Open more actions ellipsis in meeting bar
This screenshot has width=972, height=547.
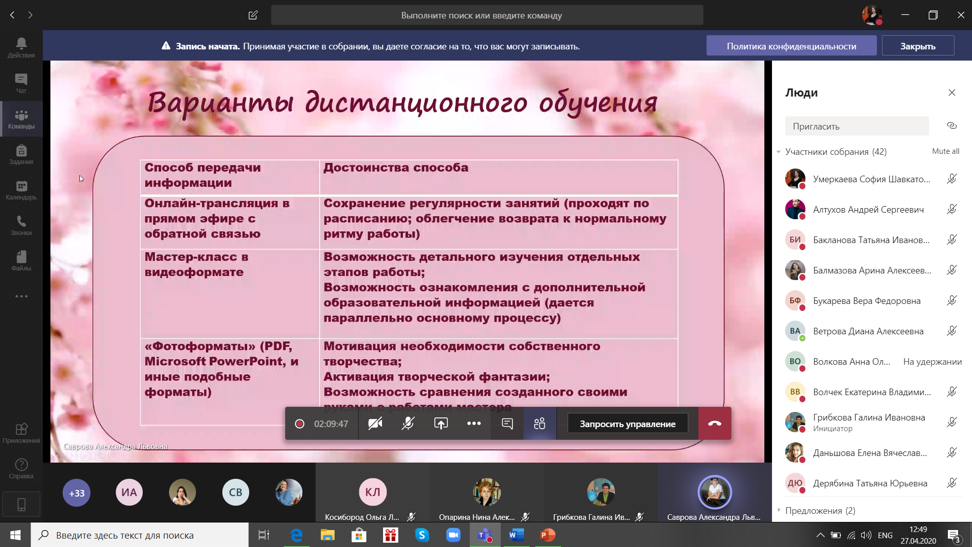(474, 424)
